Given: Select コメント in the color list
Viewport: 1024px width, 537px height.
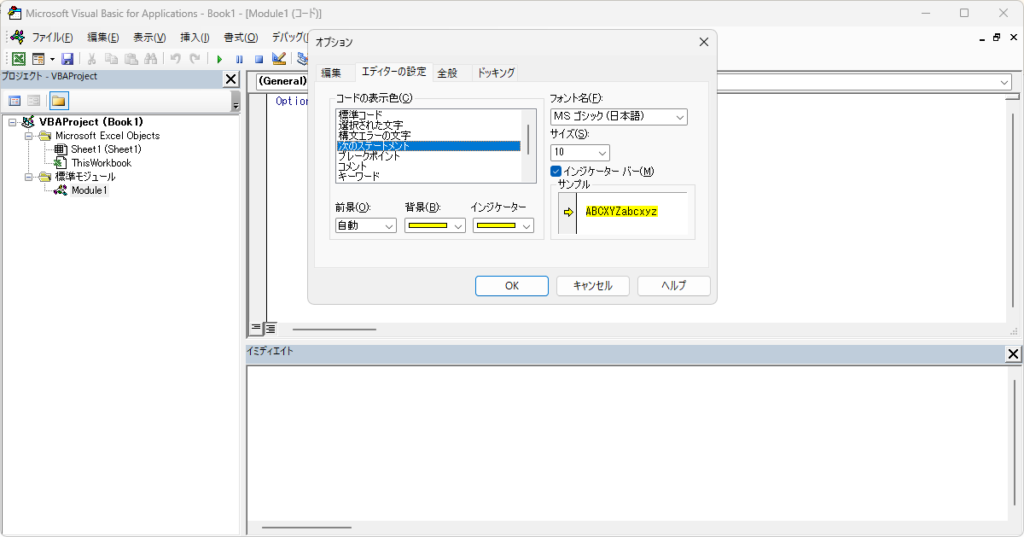Looking at the screenshot, I should (428, 167).
